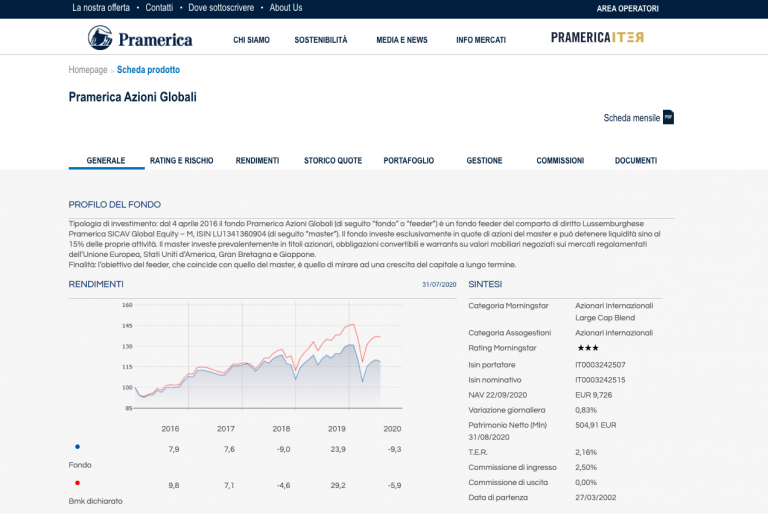
Task: Click the ISIN portatore IT0003242507 value
Action: tap(600, 365)
